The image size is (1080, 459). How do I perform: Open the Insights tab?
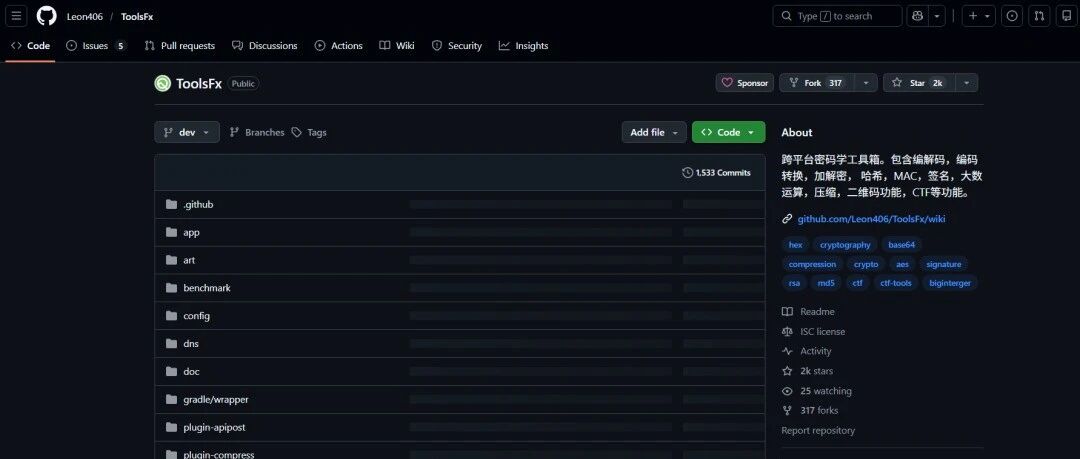point(523,45)
